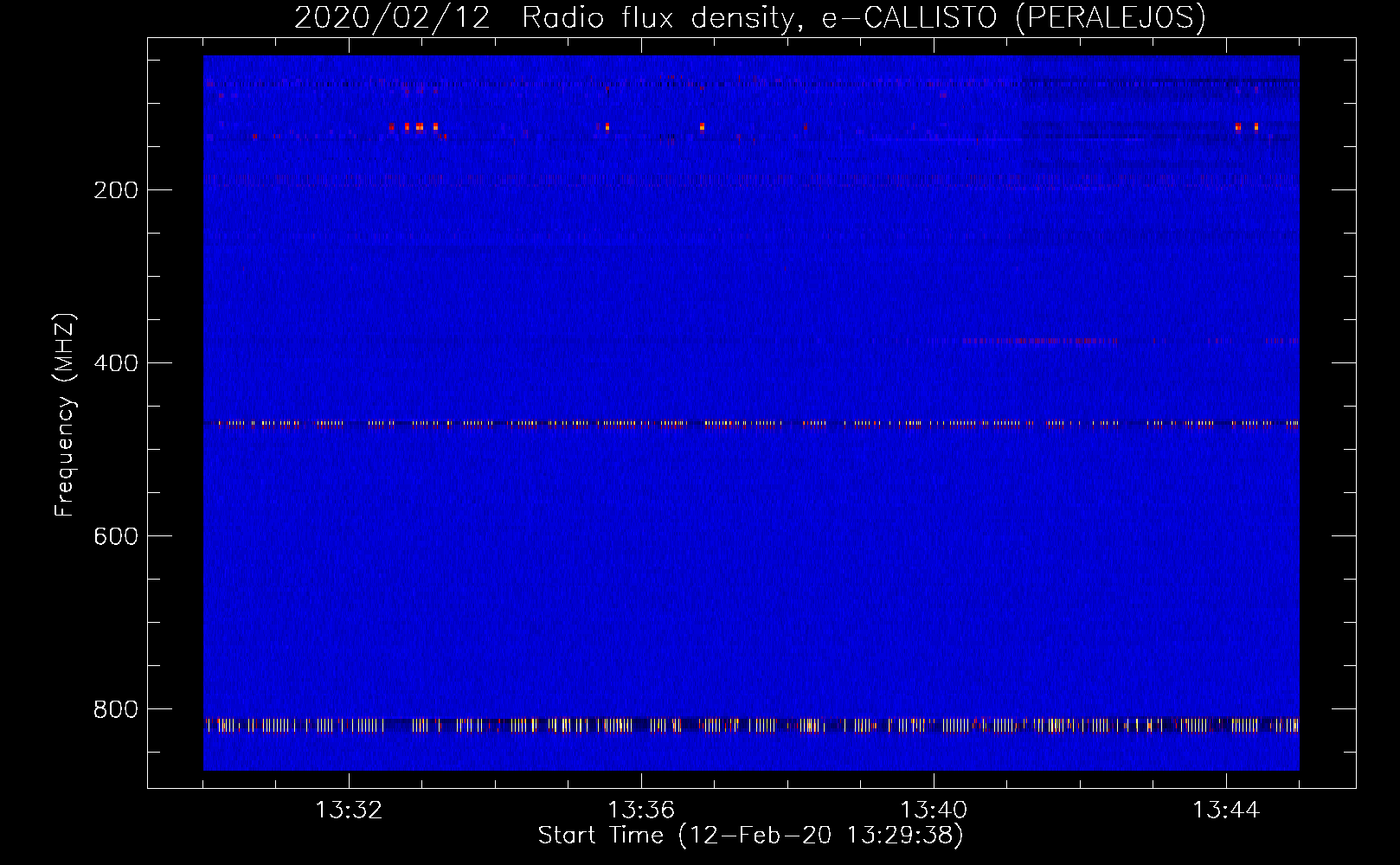The width and height of the screenshot is (1400, 865).
Task: Click the 800 frequency tick label
Action: (116, 709)
